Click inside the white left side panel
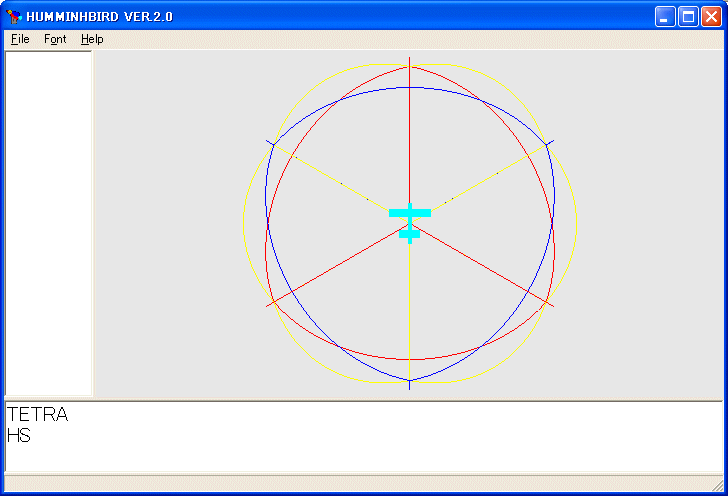The width and height of the screenshot is (728, 496). click(x=48, y=223)
